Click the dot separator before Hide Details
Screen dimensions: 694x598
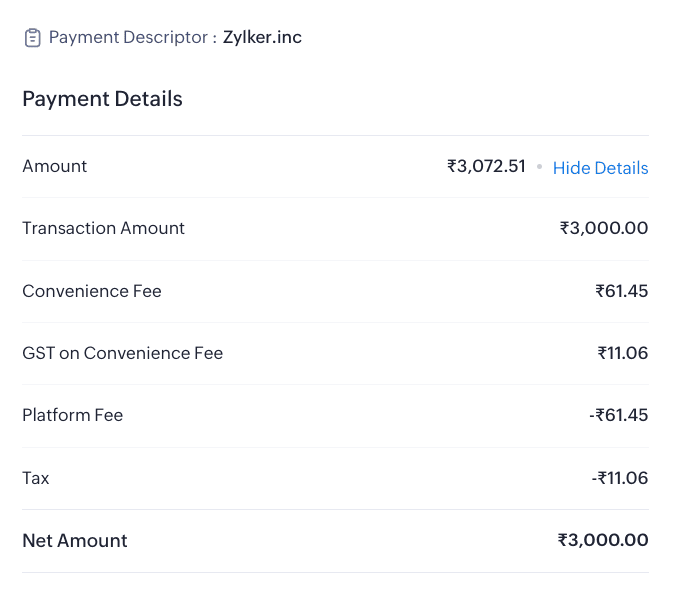539,167
